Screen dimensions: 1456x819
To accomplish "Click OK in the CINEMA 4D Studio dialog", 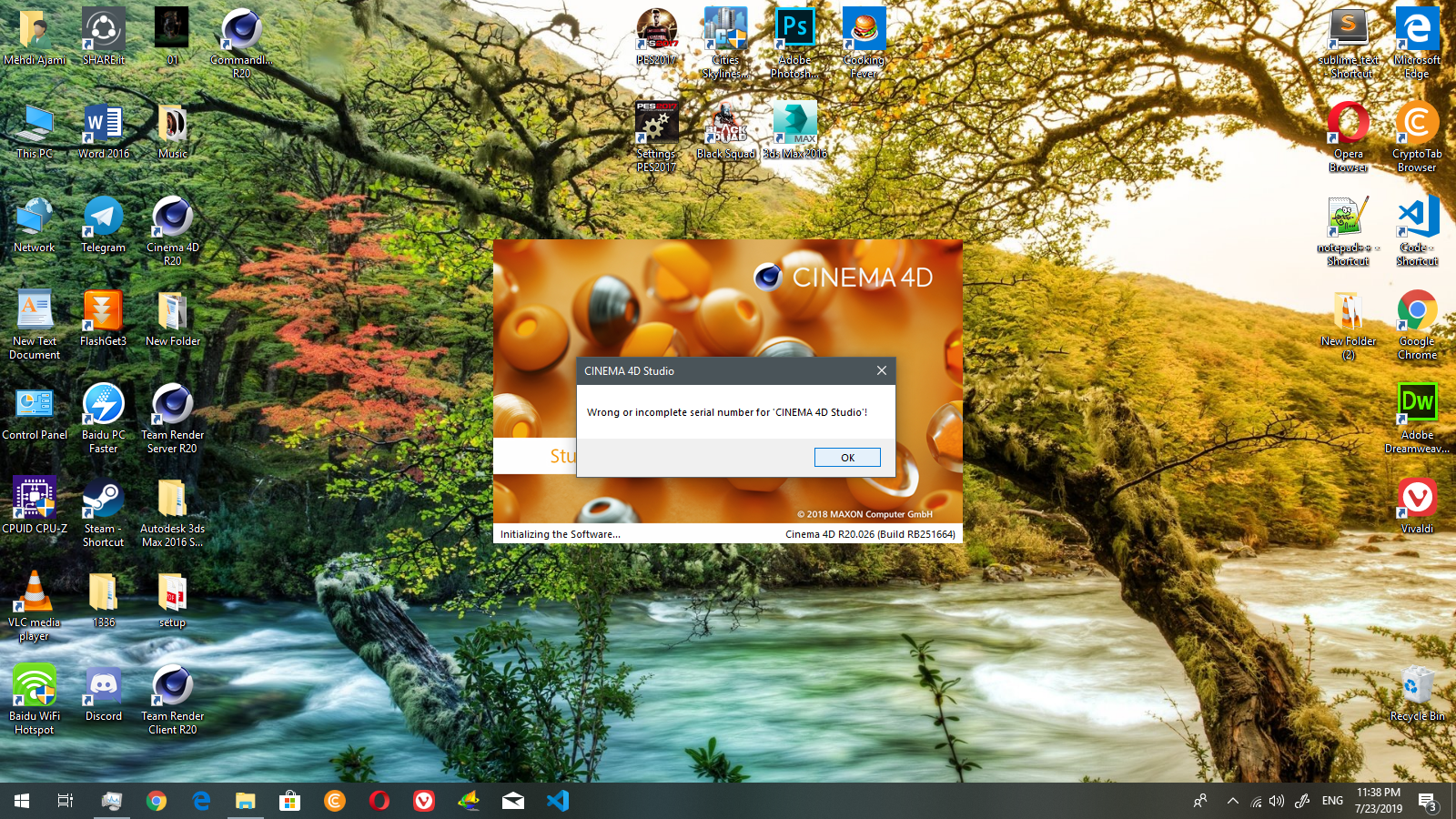I will 847,458.
